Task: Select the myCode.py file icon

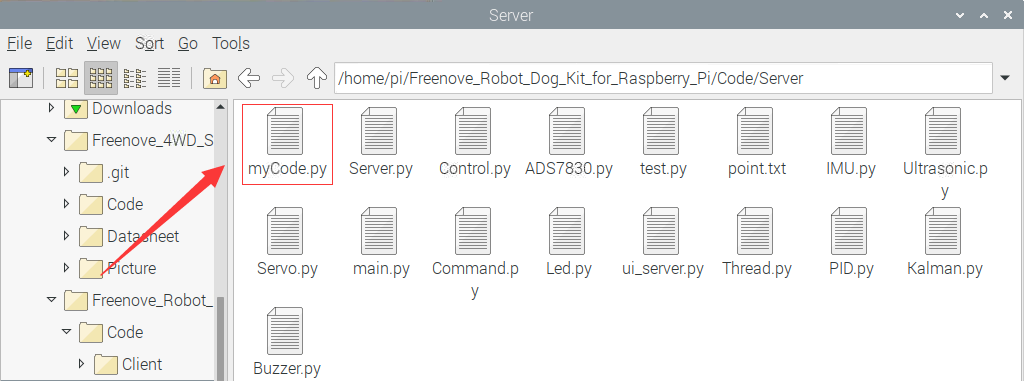Action: (x=285, y=131)
